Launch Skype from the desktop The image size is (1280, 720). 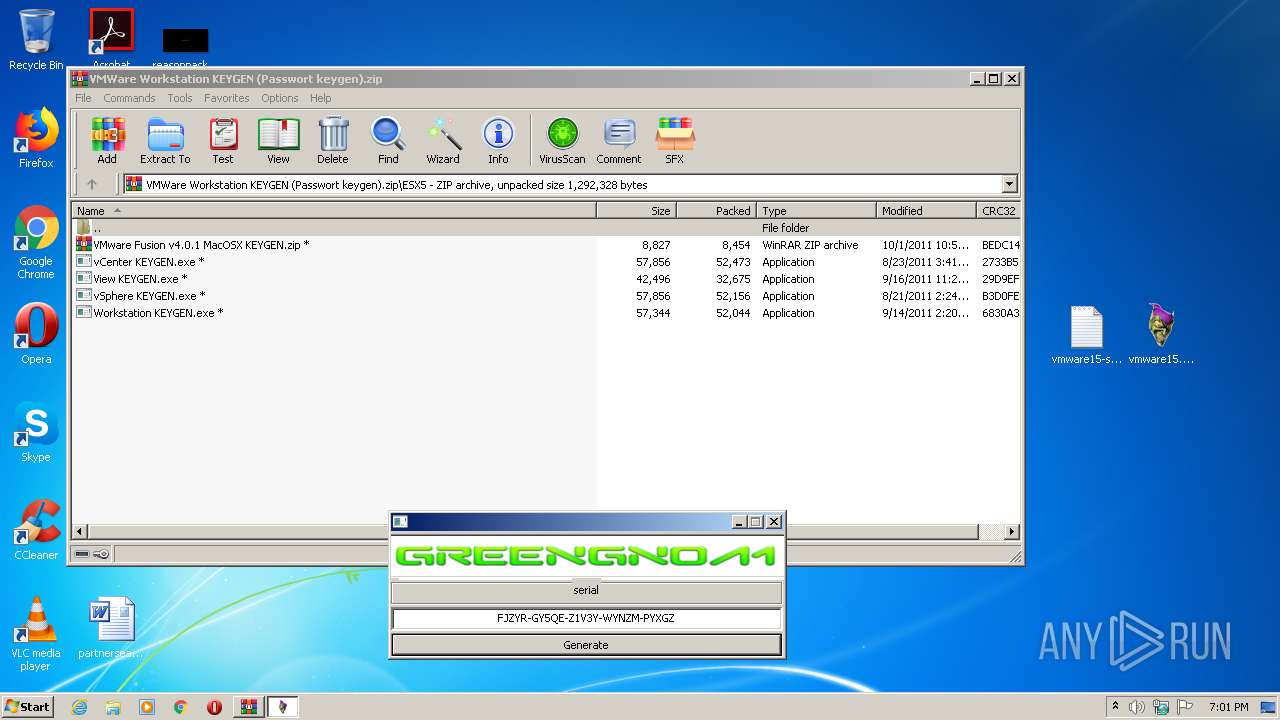coord(36,433)
